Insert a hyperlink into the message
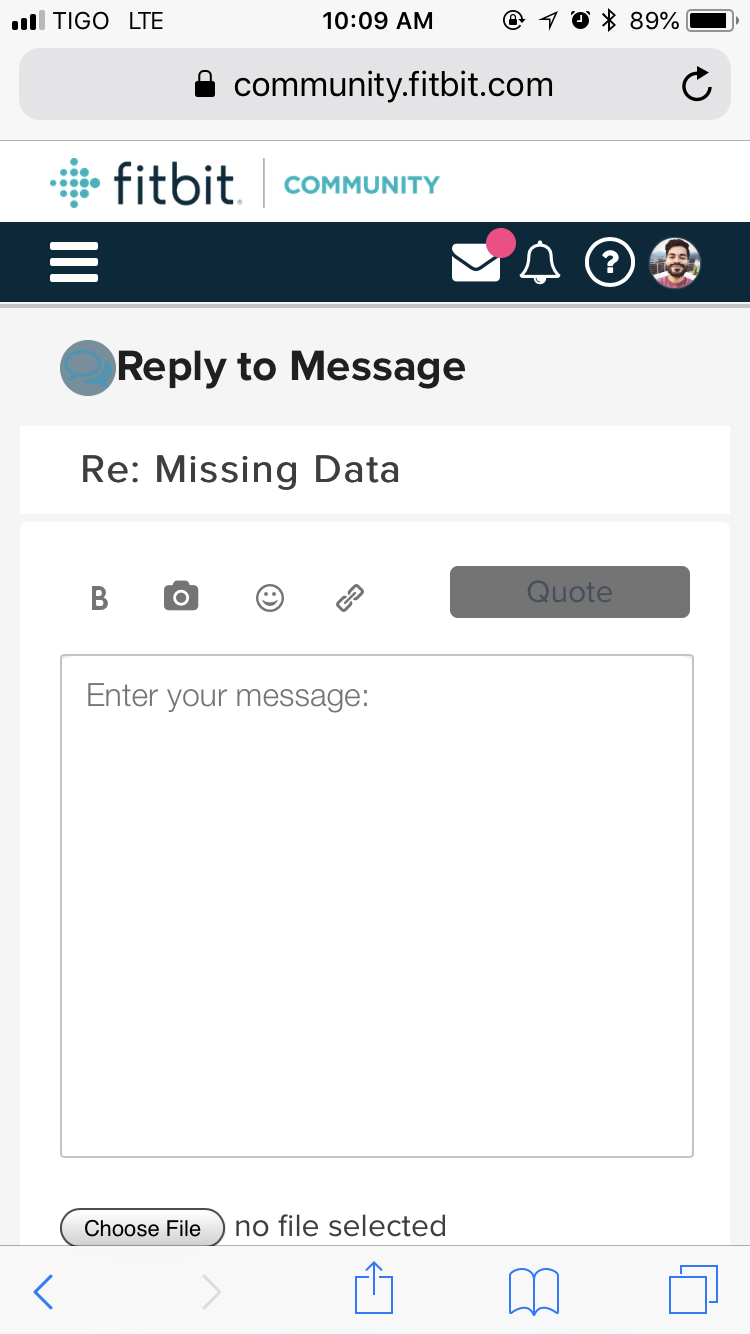 pyautogui.click(x=349, y=597)
